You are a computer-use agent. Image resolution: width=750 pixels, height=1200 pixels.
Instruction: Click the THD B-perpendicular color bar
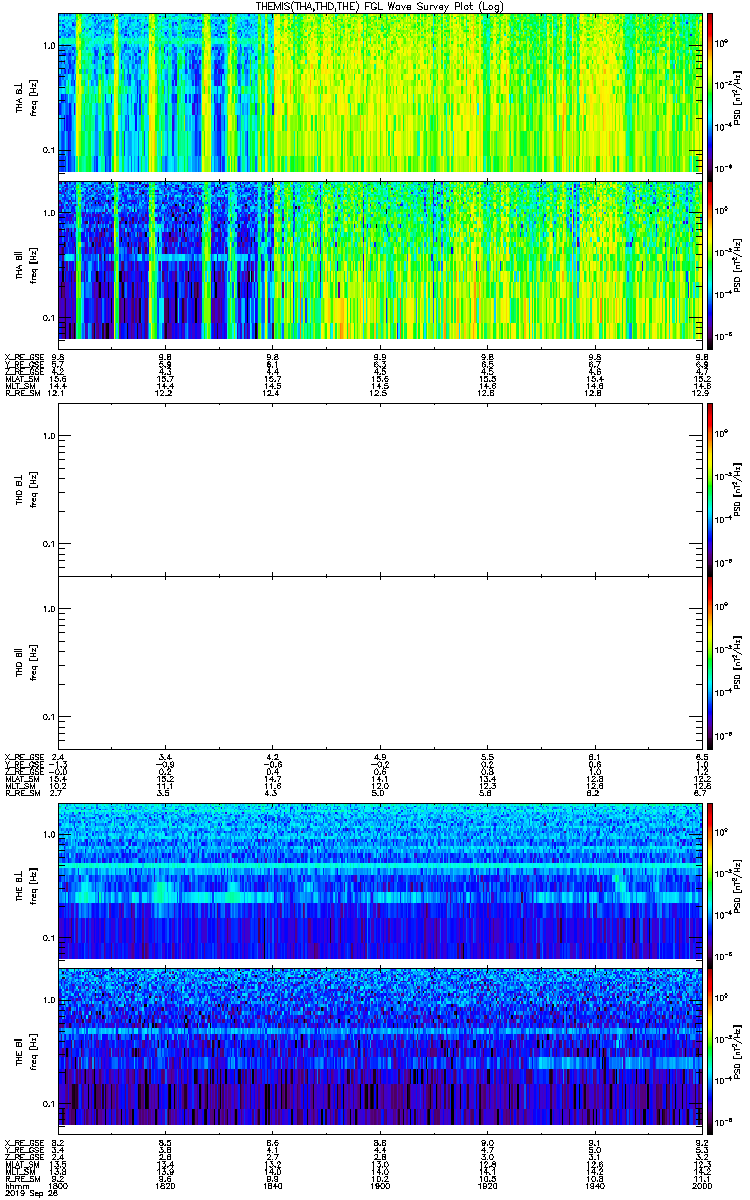pyautogui.click(x=710, y=488)
